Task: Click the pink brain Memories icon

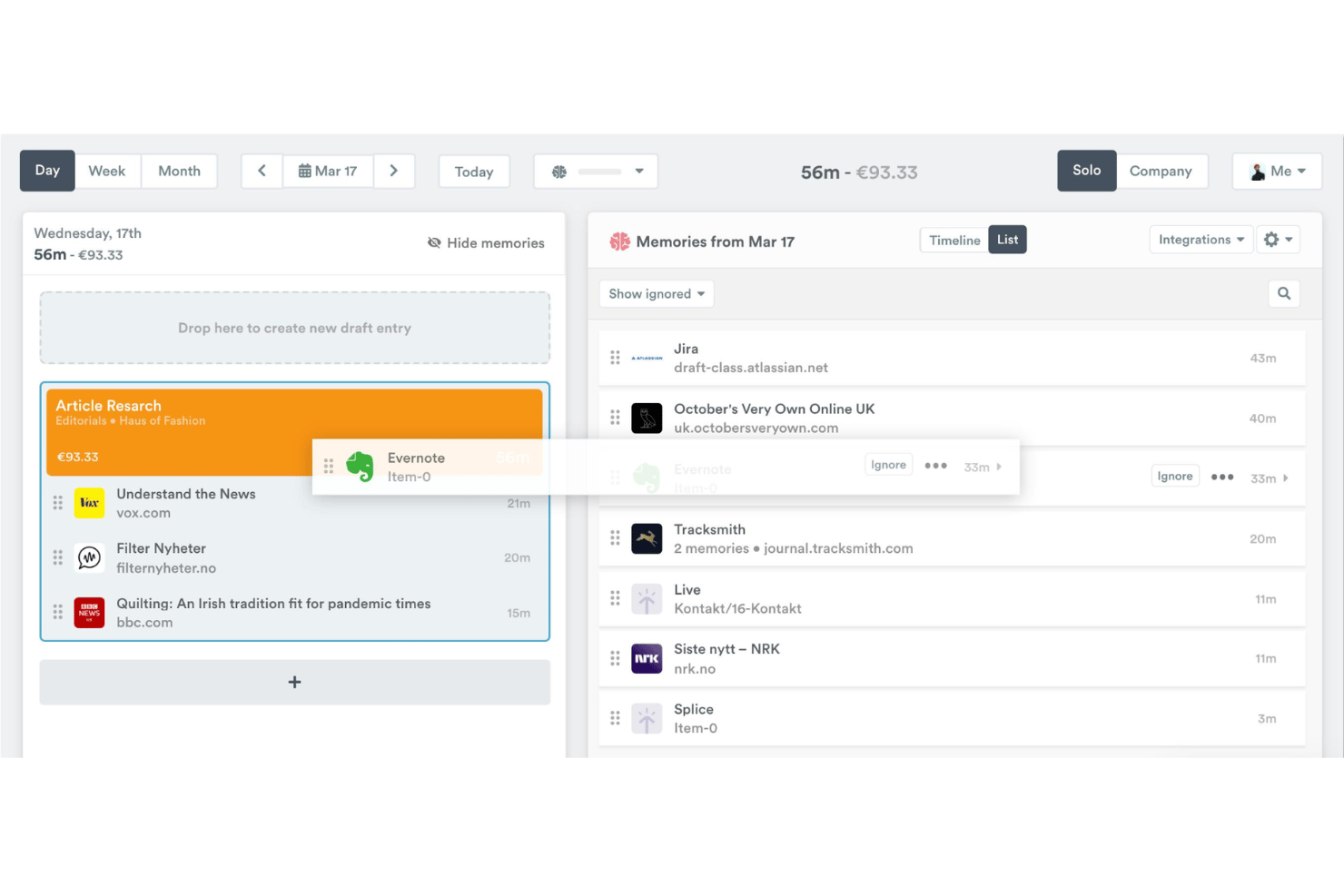Action: [x=620, y=241]
